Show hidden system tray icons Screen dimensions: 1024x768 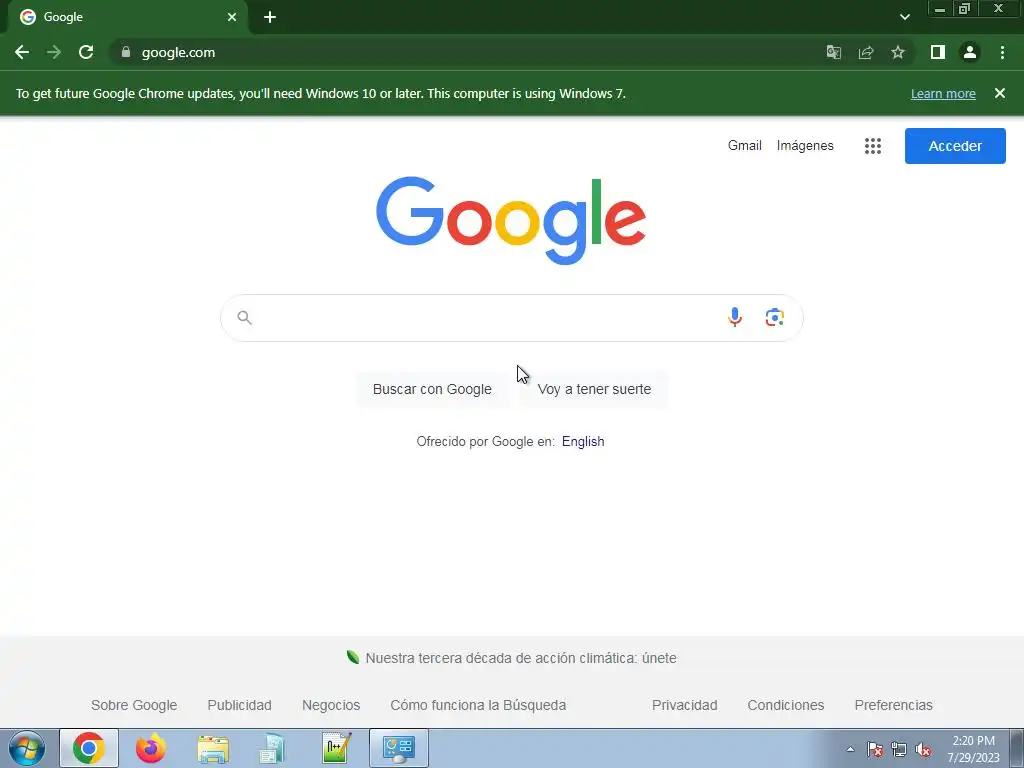(x=850, y=749)
